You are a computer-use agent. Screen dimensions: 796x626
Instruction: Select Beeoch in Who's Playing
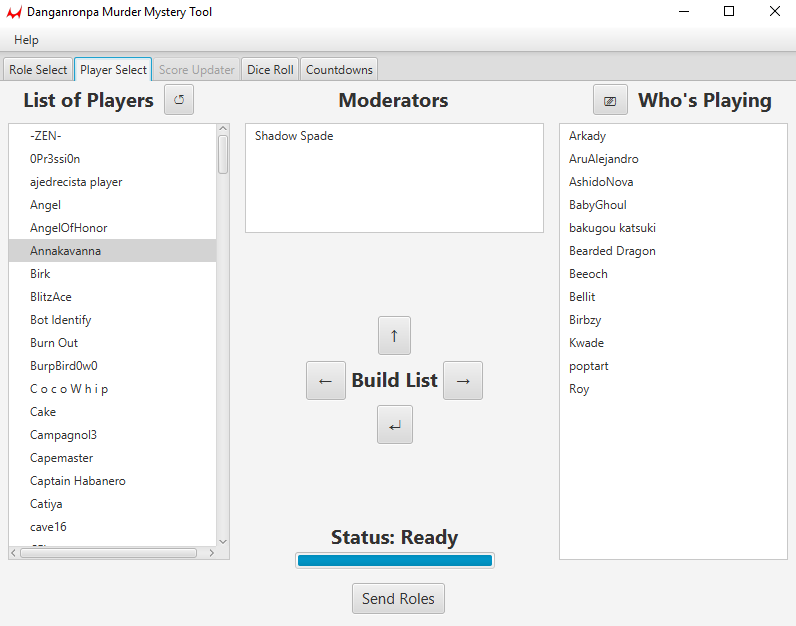click(x=673, y=274)
